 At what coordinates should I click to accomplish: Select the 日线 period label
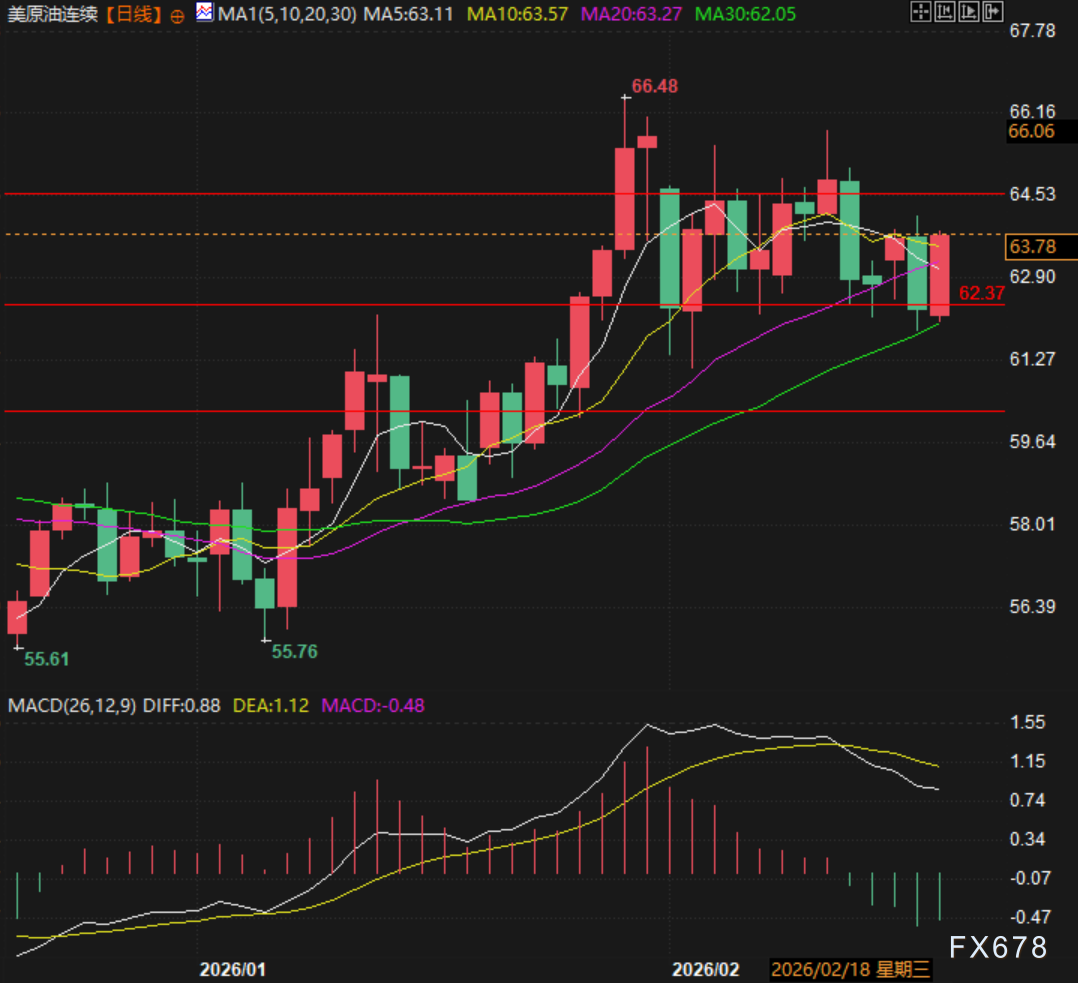pyautogui.click(x=135, y=14)
